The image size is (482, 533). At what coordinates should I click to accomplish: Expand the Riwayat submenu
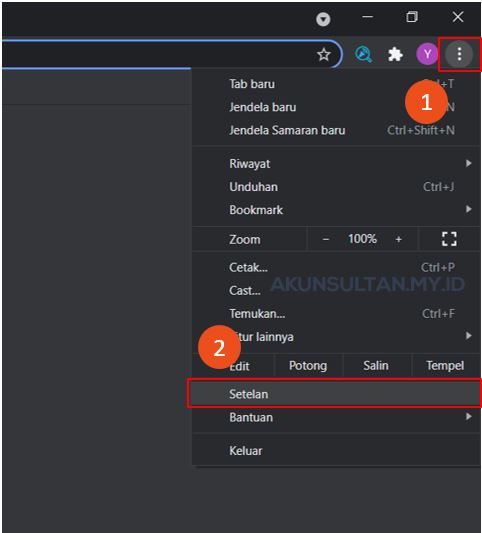pos(336,164)
